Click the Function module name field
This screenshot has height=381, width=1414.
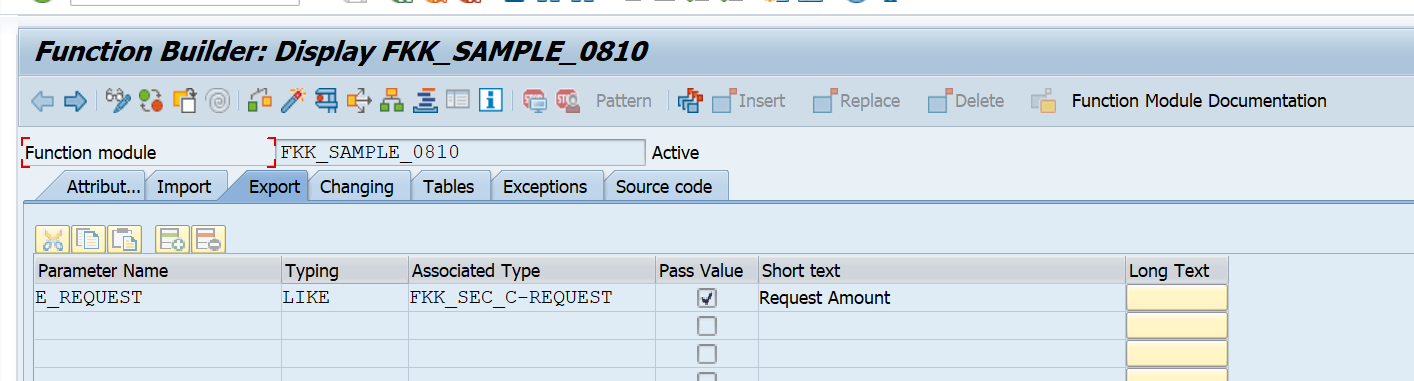click(461, 153)
